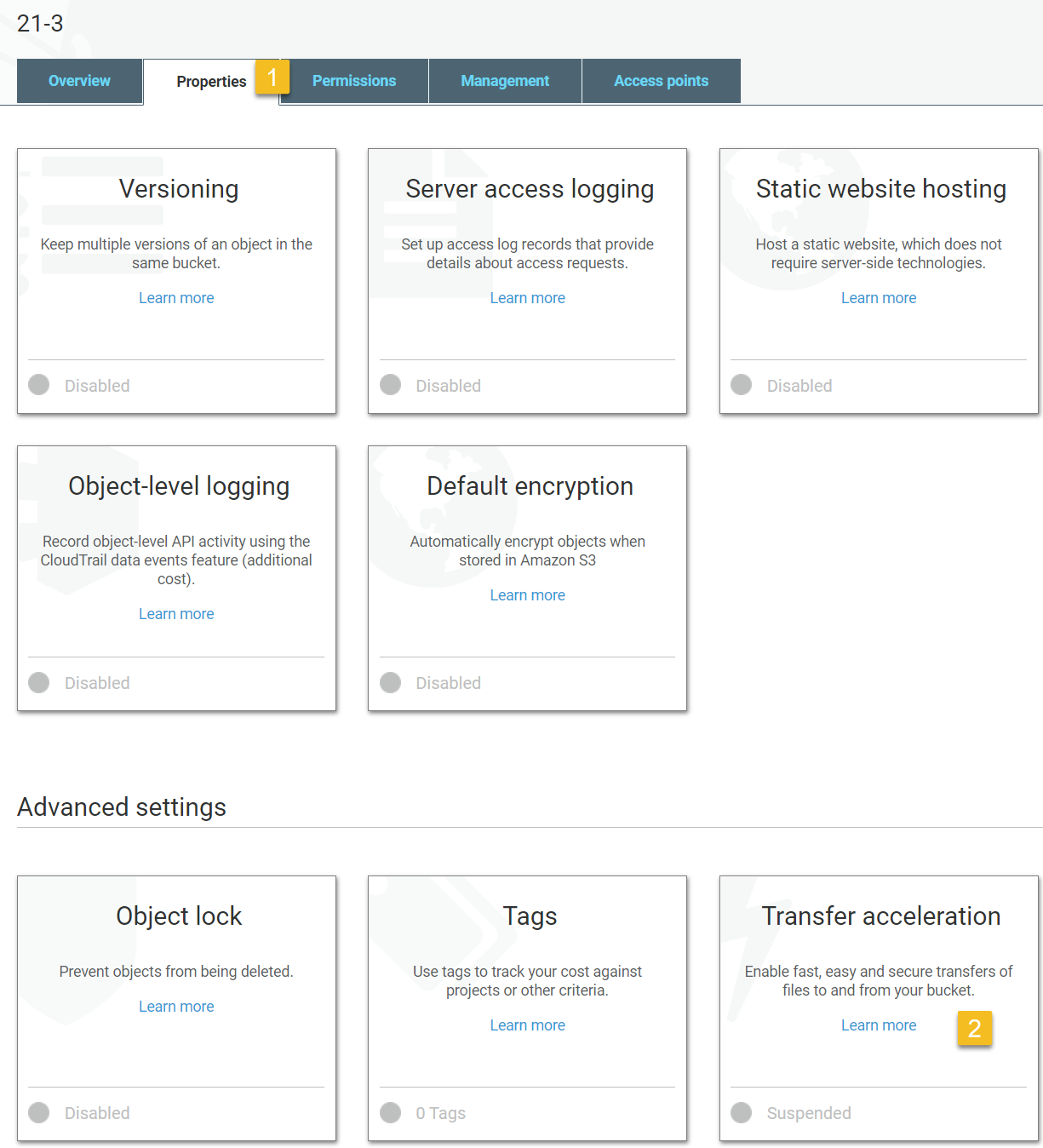Click the Object-level logging status circle
The image size is (1043, 1148).
click(39, 682)
